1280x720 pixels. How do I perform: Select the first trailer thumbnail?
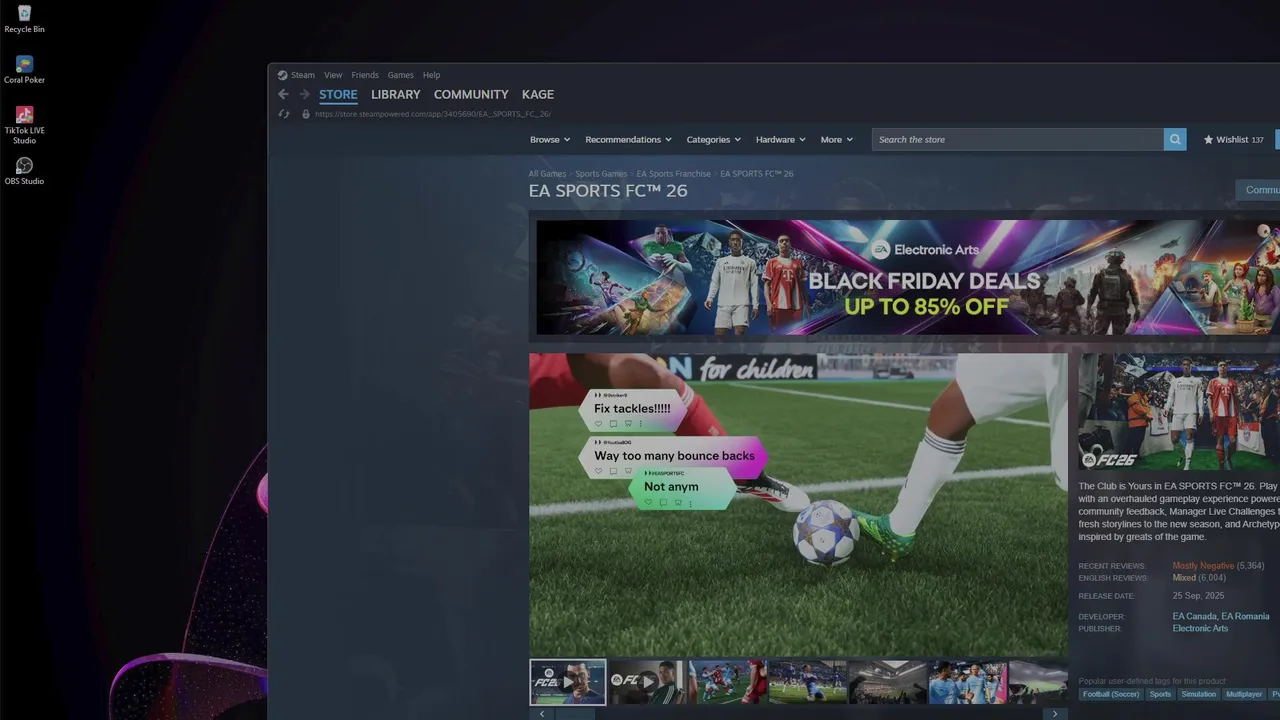point(567,682)
